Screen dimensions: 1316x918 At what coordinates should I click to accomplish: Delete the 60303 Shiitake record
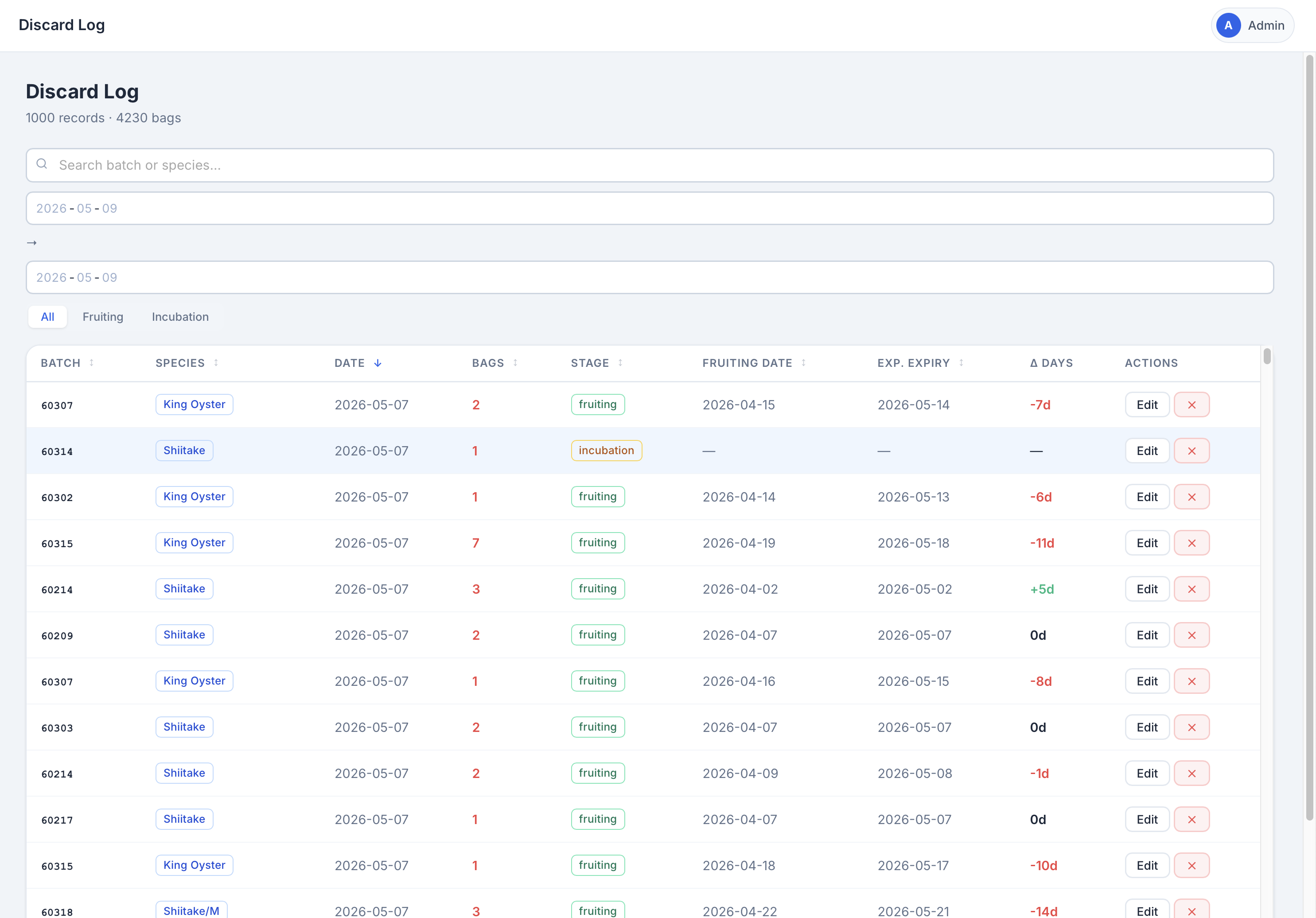click(1191, 727)
